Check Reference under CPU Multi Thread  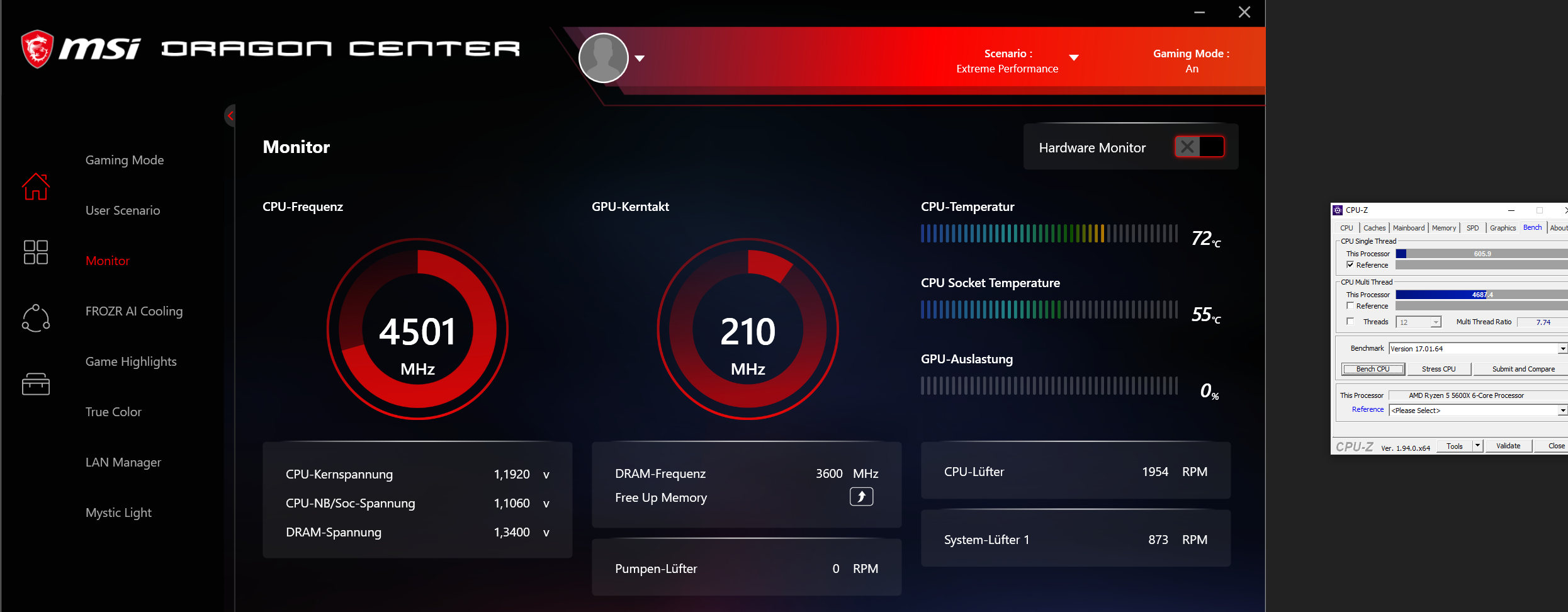(1350, 305)
